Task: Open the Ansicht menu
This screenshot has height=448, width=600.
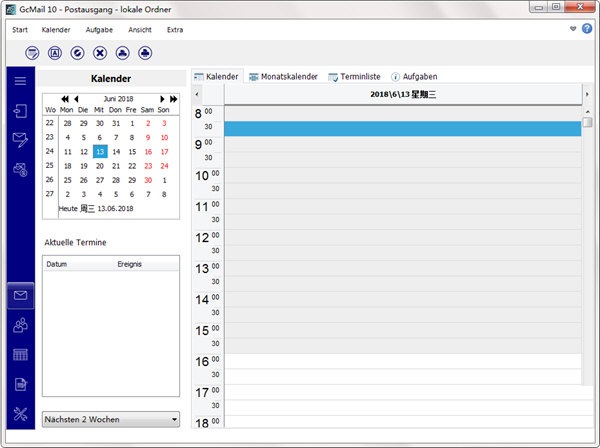Action: click(140, 30)
